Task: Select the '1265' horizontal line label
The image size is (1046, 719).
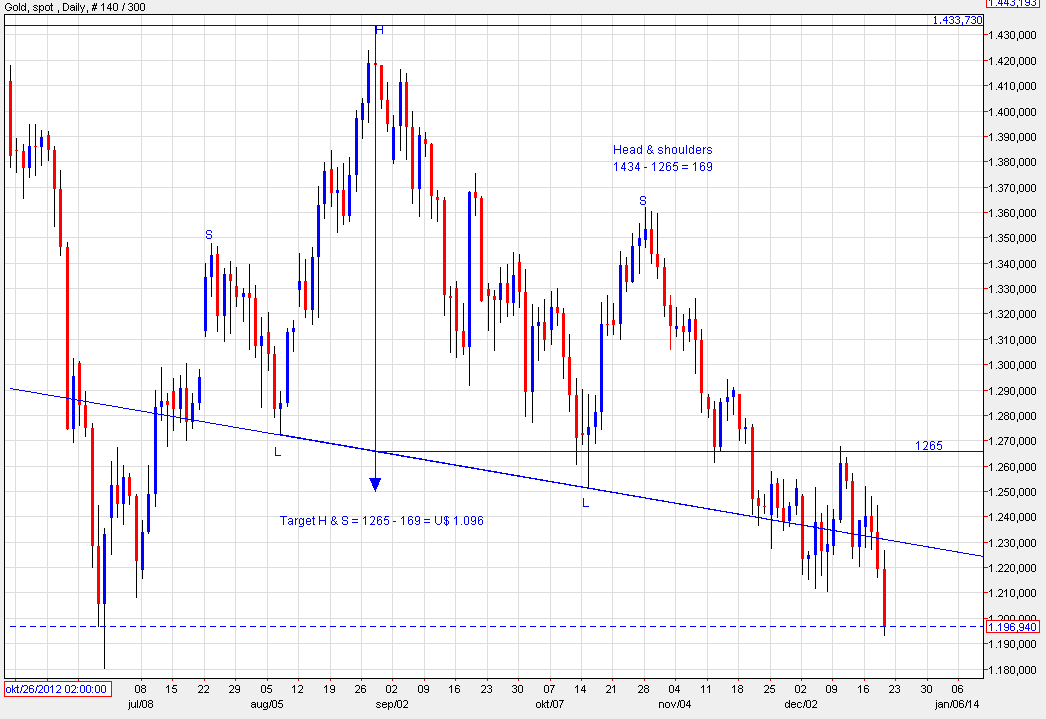Action: 929,445
